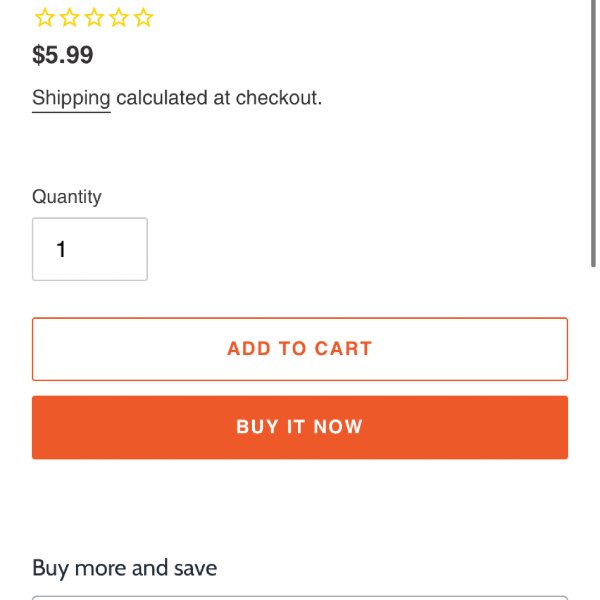Click the word save in the bottom heading

[x=196, y=568]
